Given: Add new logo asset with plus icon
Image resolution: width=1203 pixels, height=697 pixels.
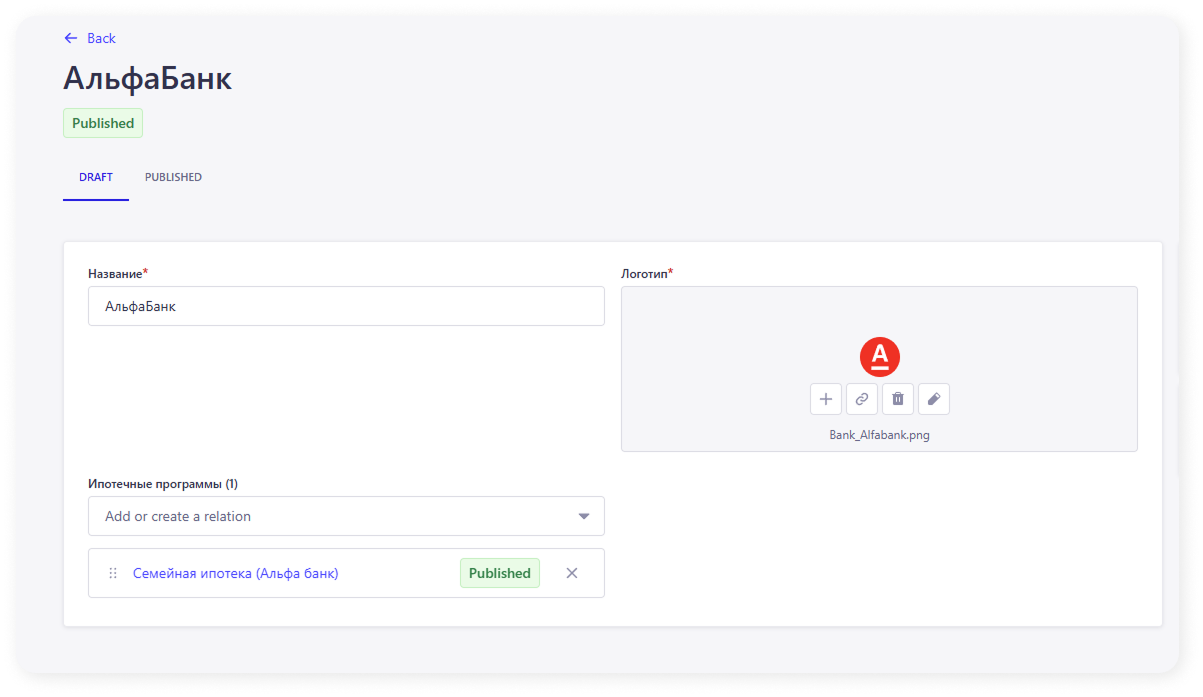Looking at the screenshot, I should pos(826,399).
